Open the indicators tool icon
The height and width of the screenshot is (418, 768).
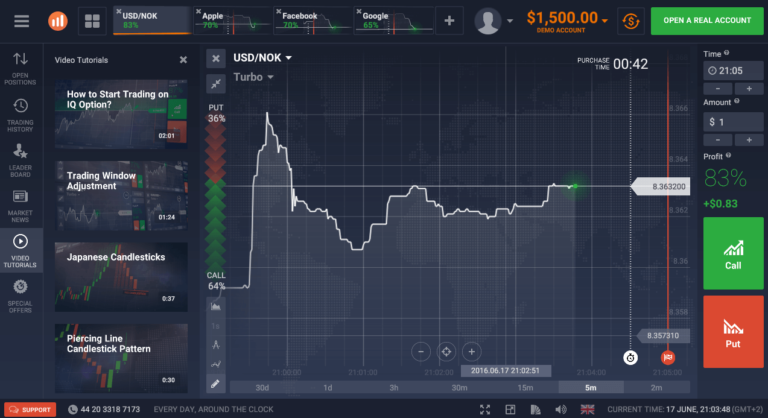coord(216,345)
